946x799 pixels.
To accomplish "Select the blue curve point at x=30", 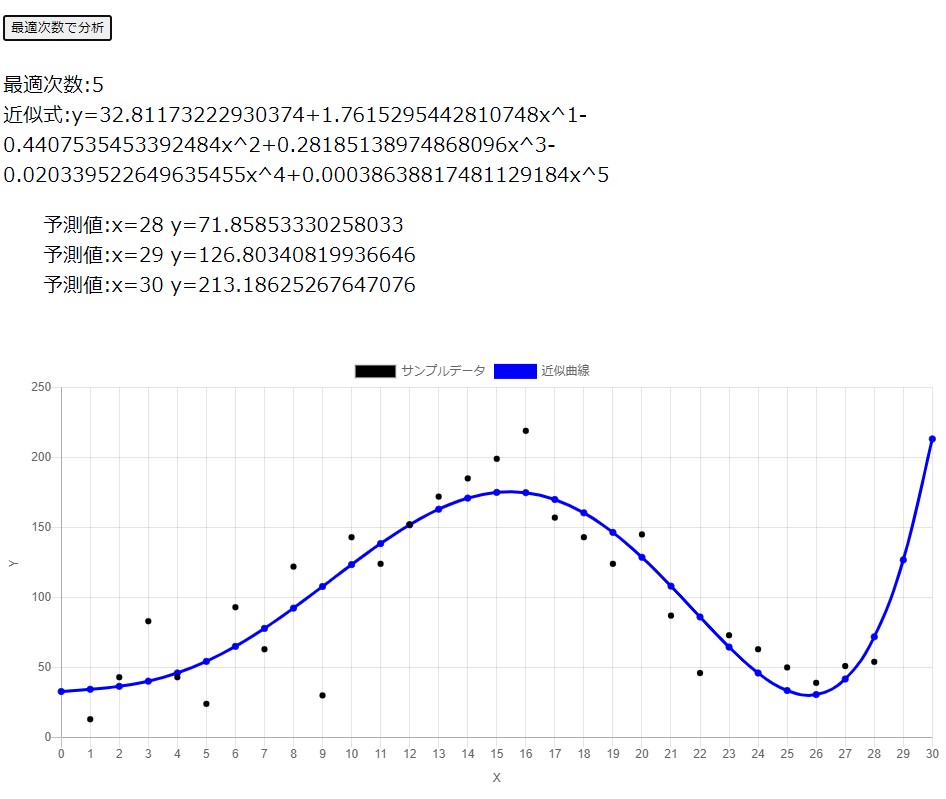I will click(932, 439).
